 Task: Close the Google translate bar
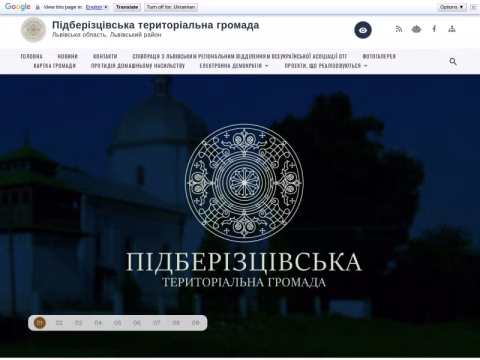(473, 7)
